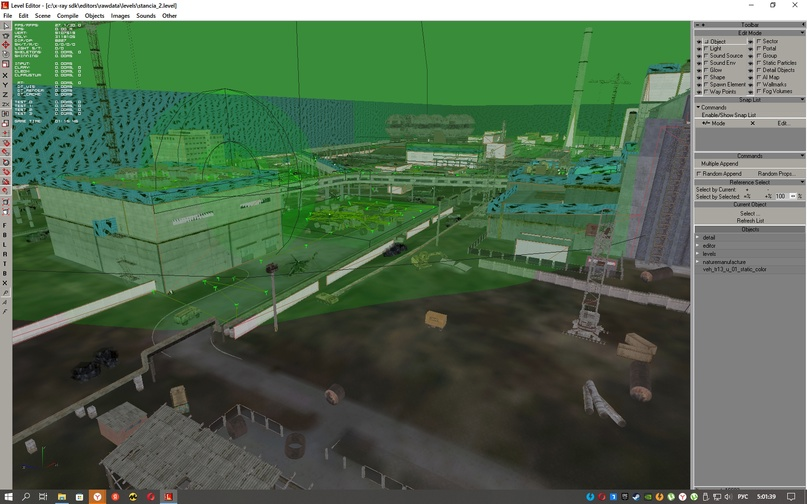The image size is (807, 504).
Task: Toggle visibility eye for Wallmarks
Action: 750,84
